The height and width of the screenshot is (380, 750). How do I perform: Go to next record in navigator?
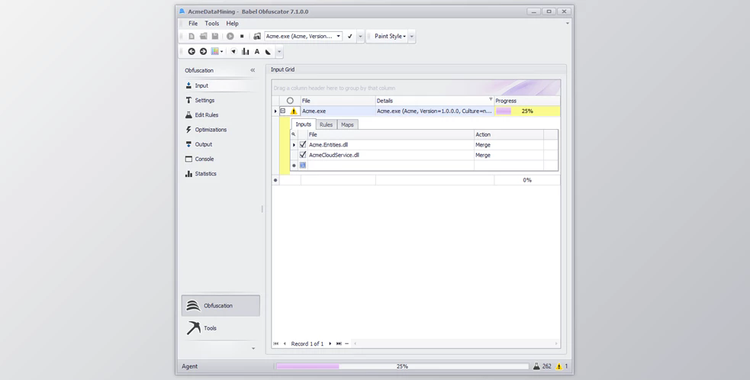pos(330,344)
